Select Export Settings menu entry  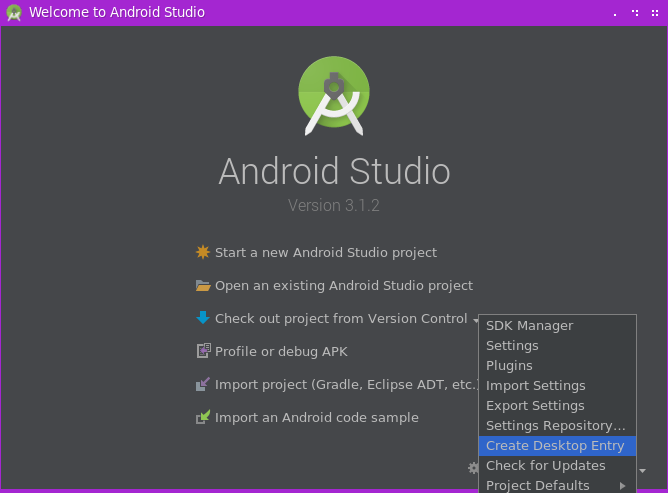(557, 406)
